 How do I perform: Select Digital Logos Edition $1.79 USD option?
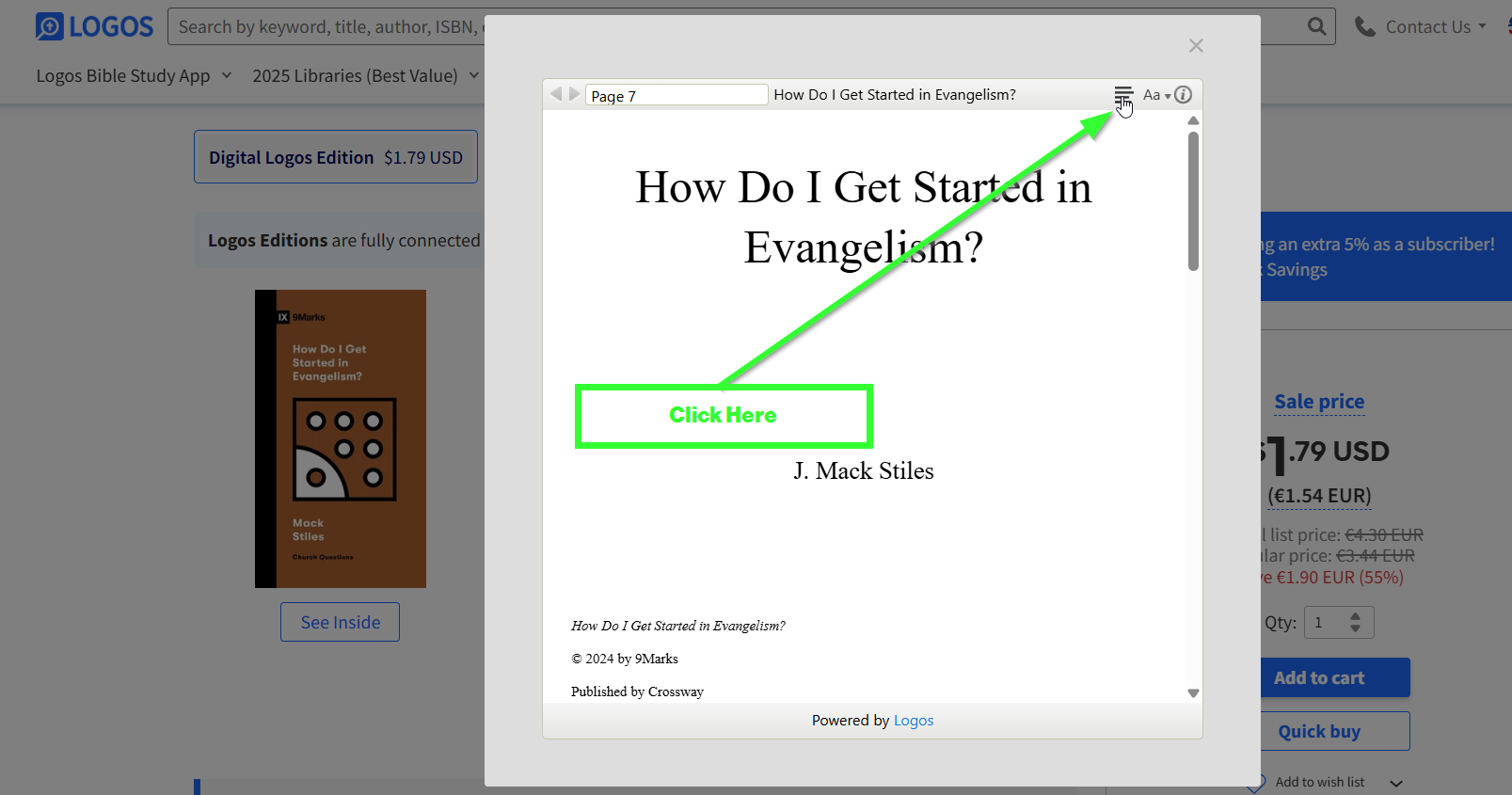(336, 157)
